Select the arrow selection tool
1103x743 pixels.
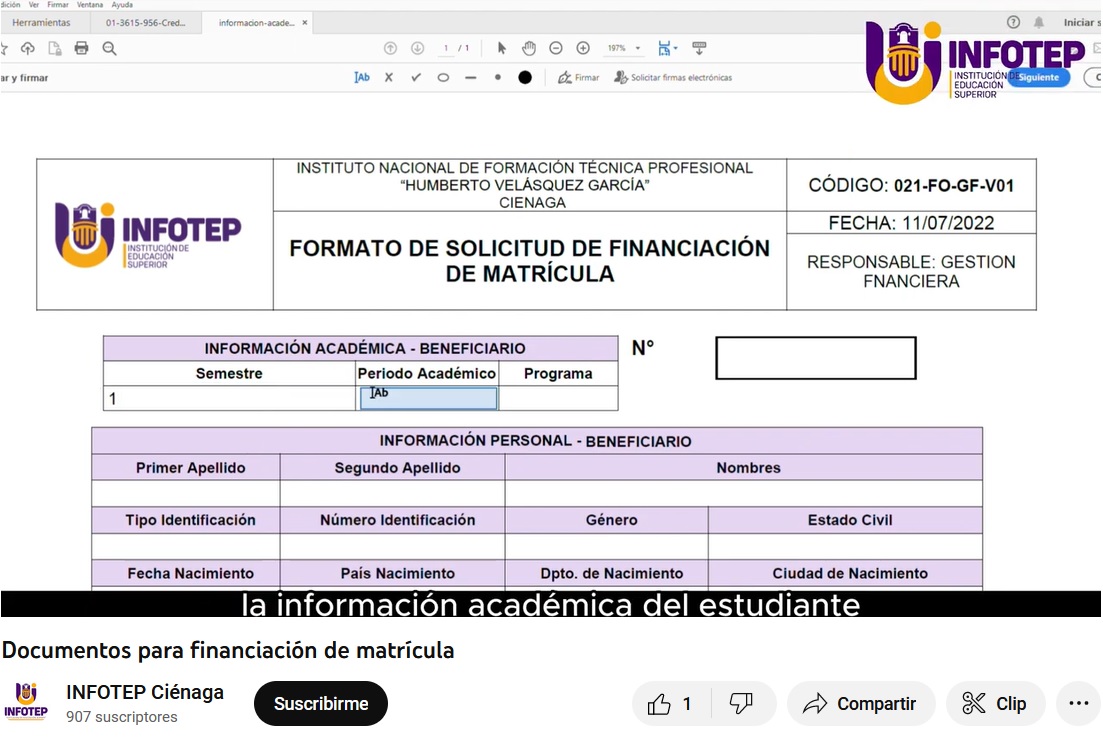[x=502, y=48]
